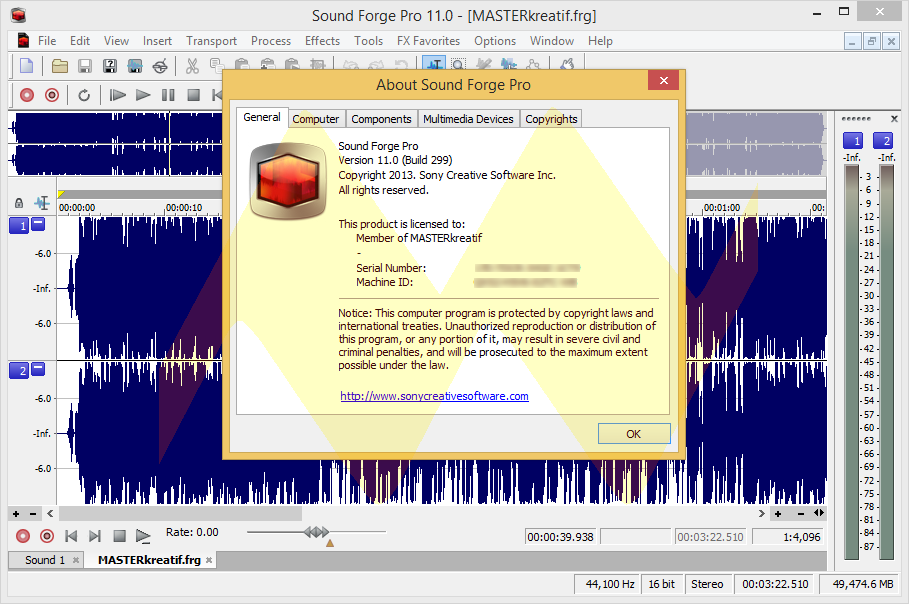Click the Paste clipboard icon
Image resolution: width=909 pixels, height=604 pixels.
click(242, 64)
